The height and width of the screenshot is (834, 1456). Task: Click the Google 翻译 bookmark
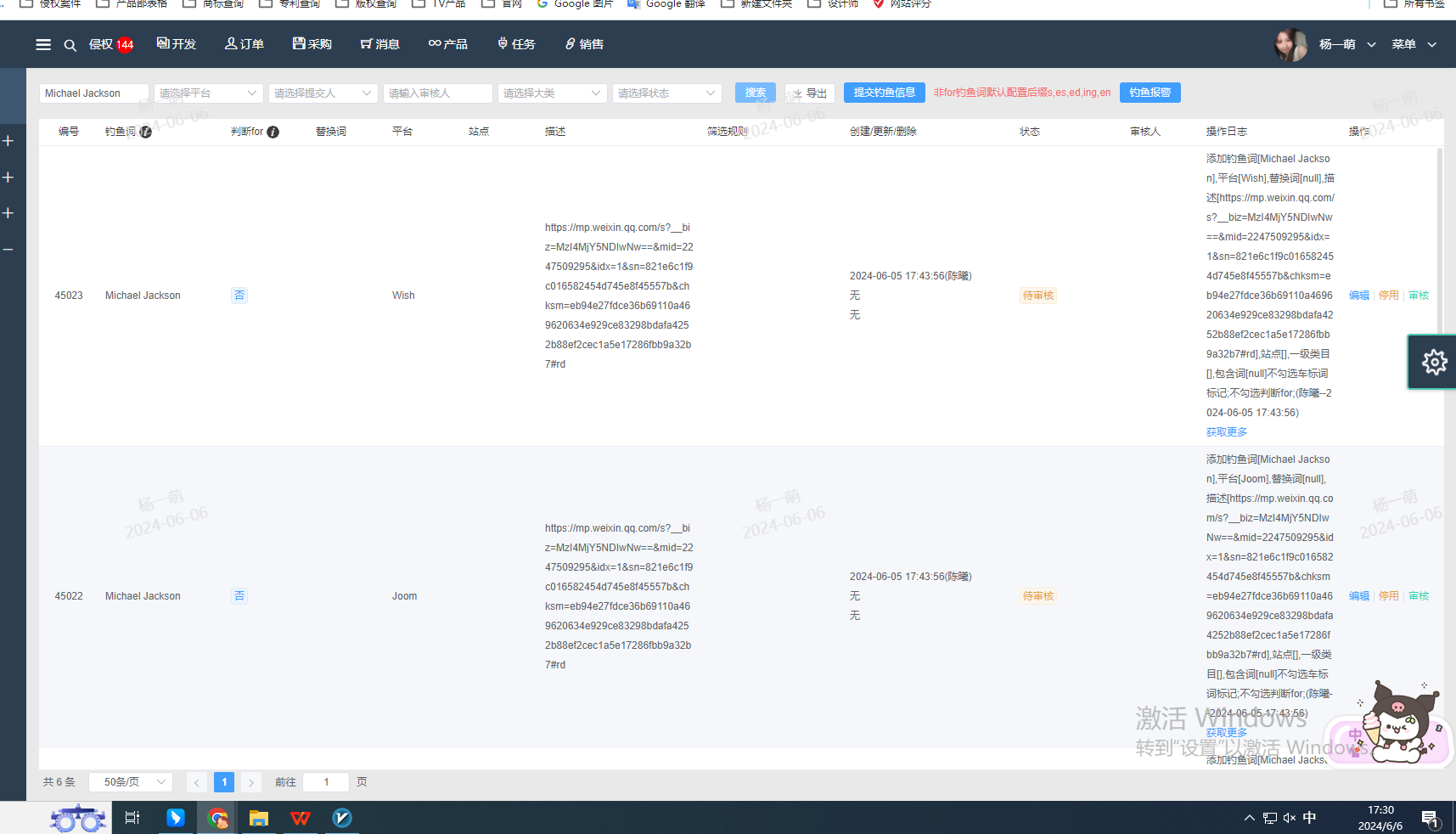tap(666, 4)
